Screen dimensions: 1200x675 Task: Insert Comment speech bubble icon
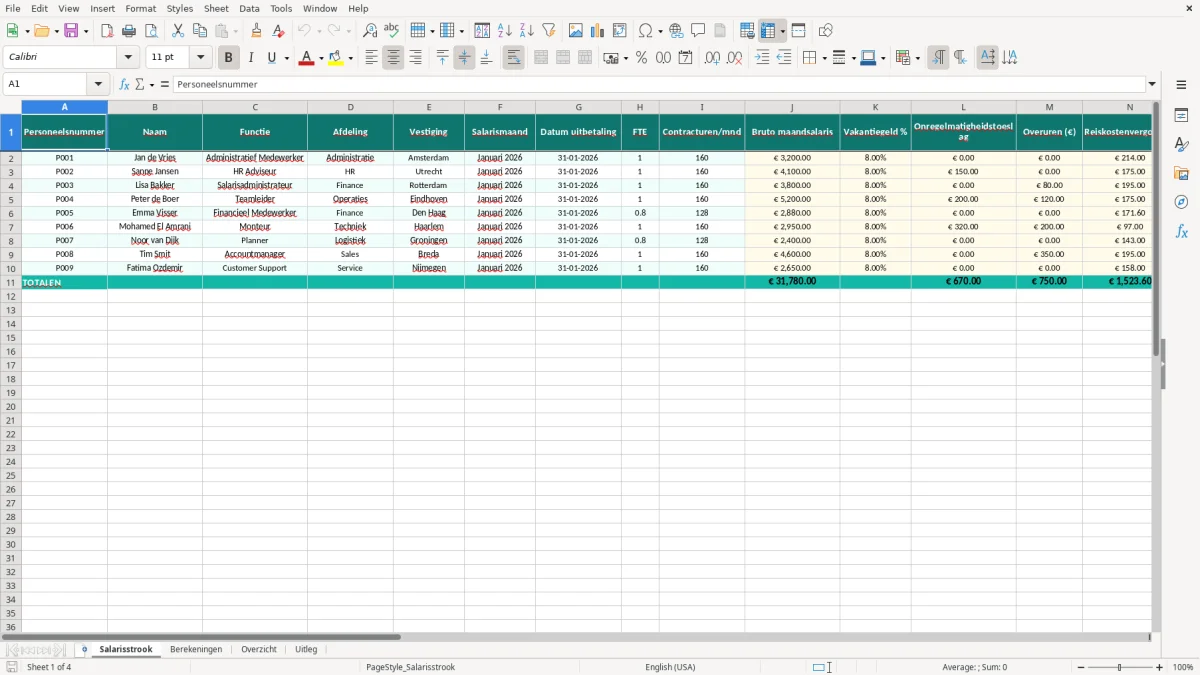coord(698,31)
